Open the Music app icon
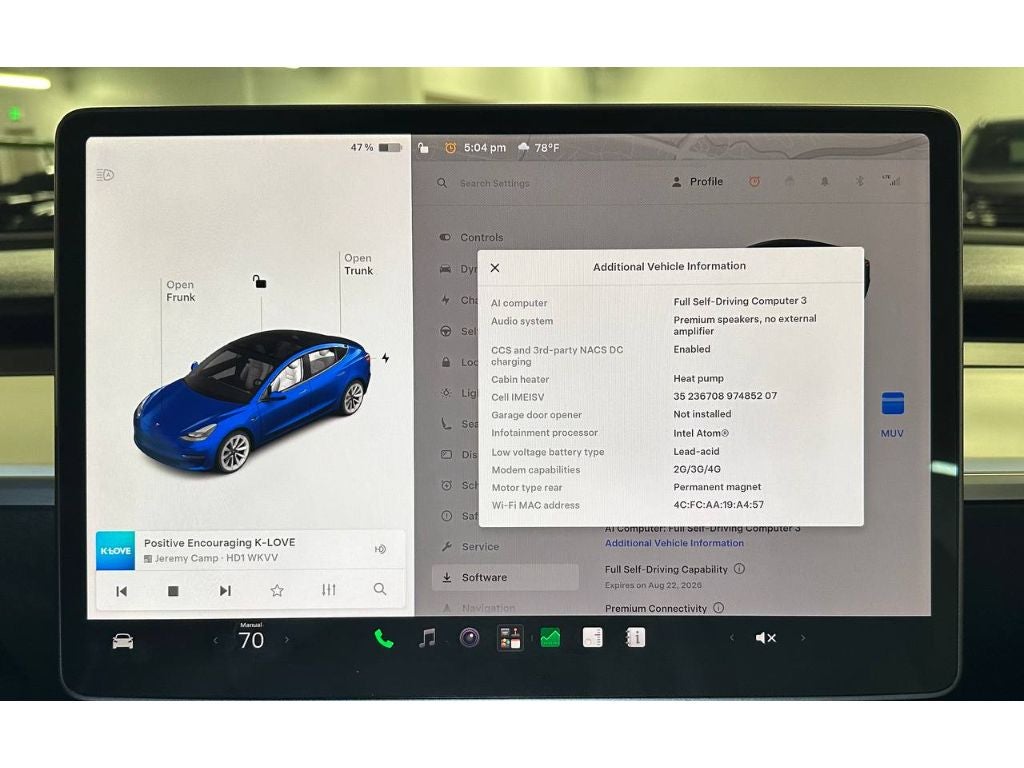Screen dimensions: 1024x768 coord(427,638)
